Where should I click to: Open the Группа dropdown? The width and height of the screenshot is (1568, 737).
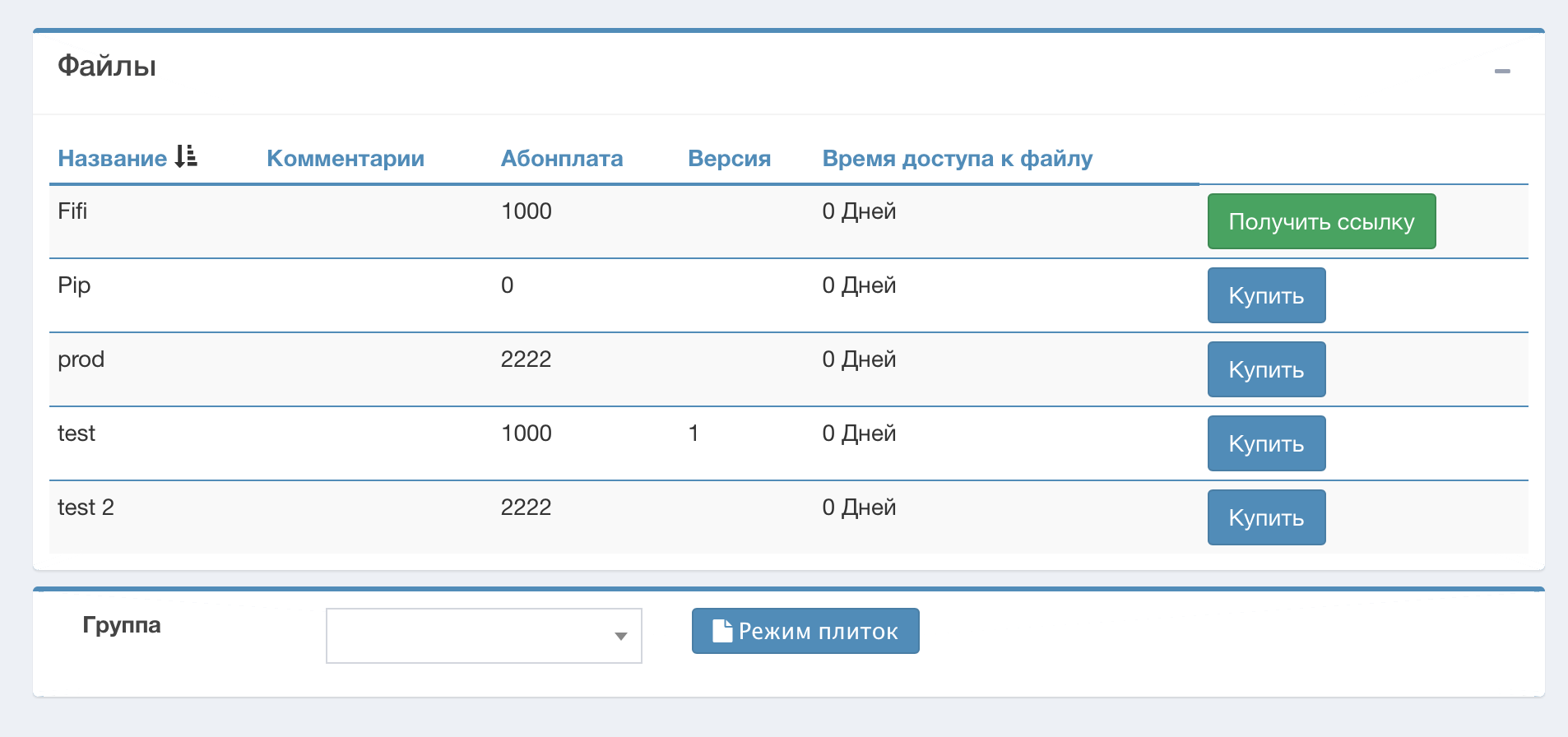pos(484,636)
